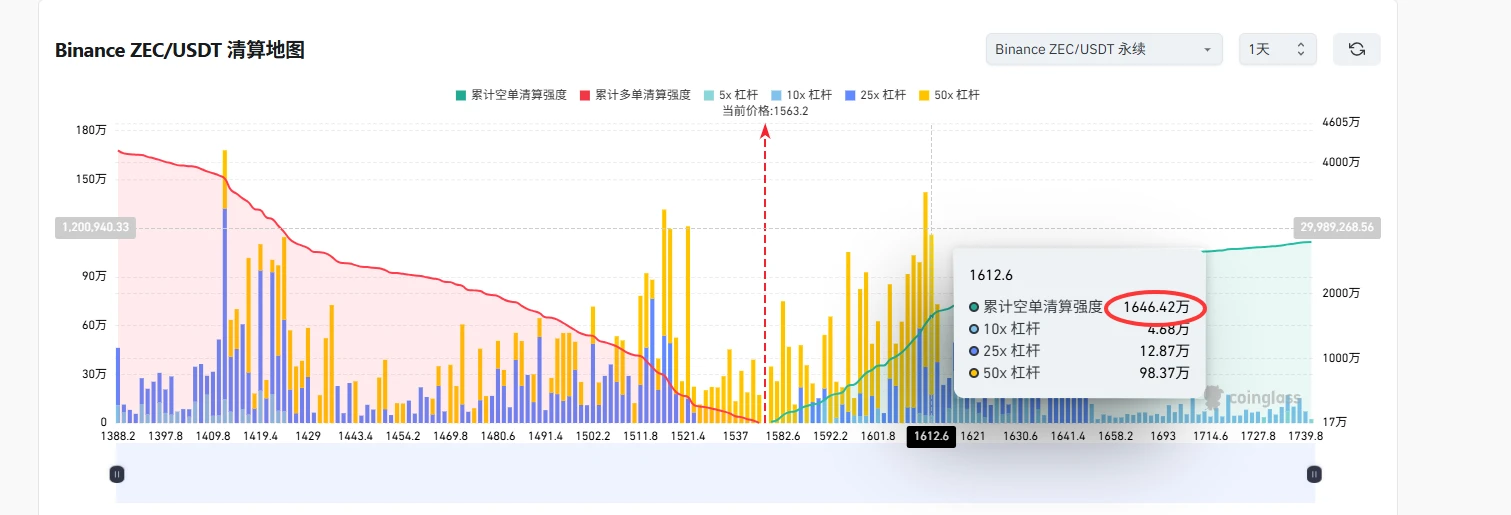The height and width of the screenshot is (515, 1511).
Task: Click the blue zoom range bar
Action: tap(716, 474)
